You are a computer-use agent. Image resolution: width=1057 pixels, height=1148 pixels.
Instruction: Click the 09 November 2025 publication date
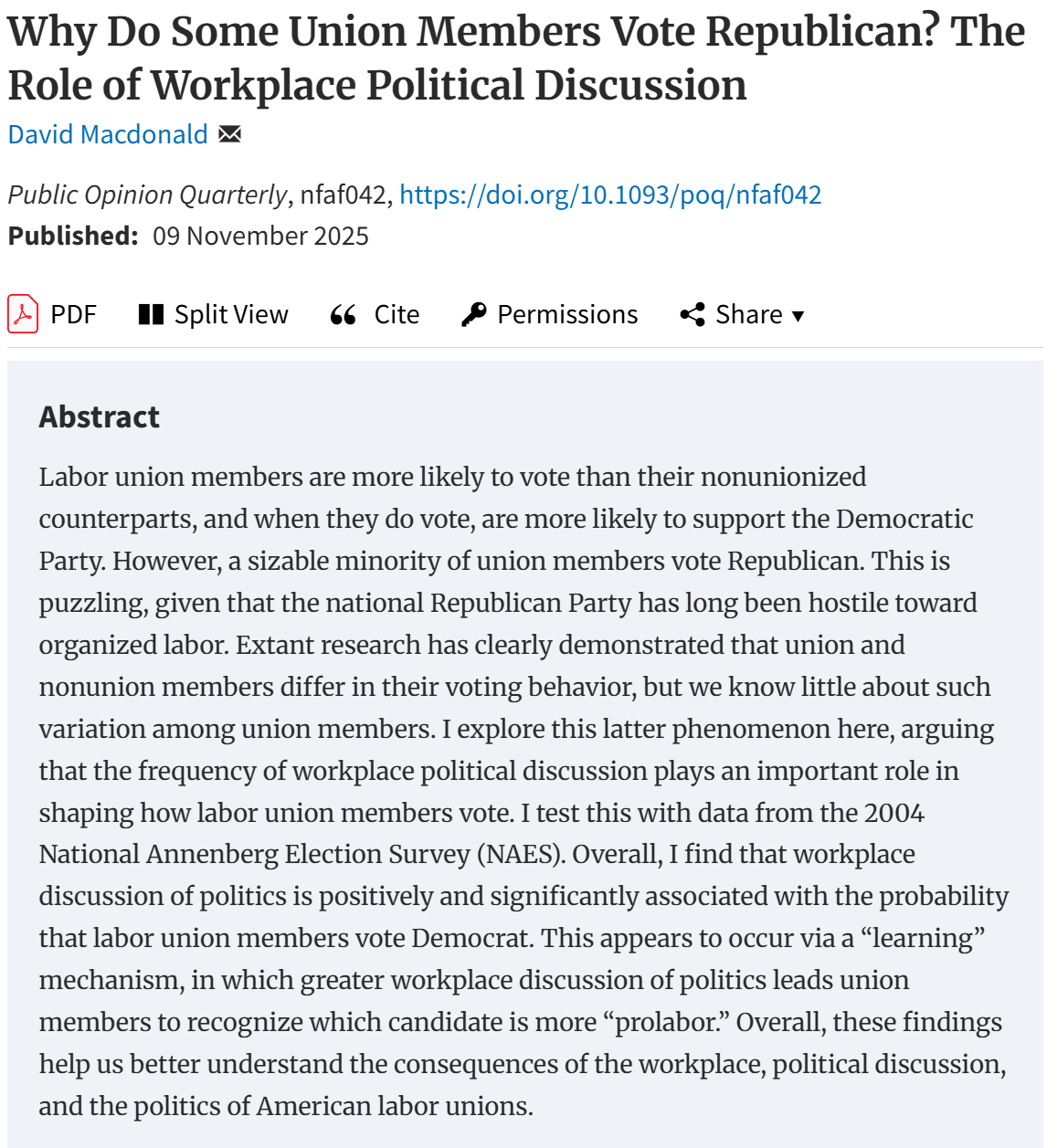pyautogui.click(x=260, y=236)
